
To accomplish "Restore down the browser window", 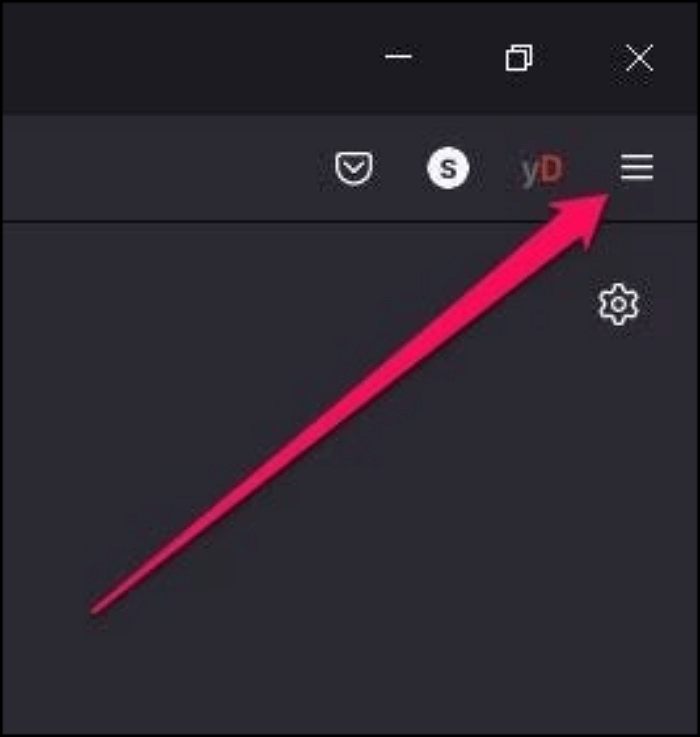I will click(x=519, y=58).
